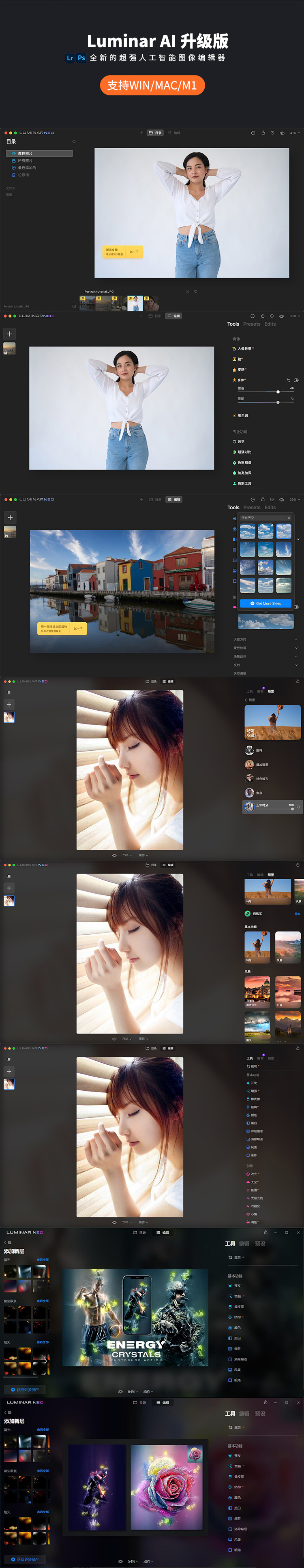The height and width of the screenshot is (1568, 304).
Task: Open the 戏剧化 dramatic tool
Action: (253, 1206)
